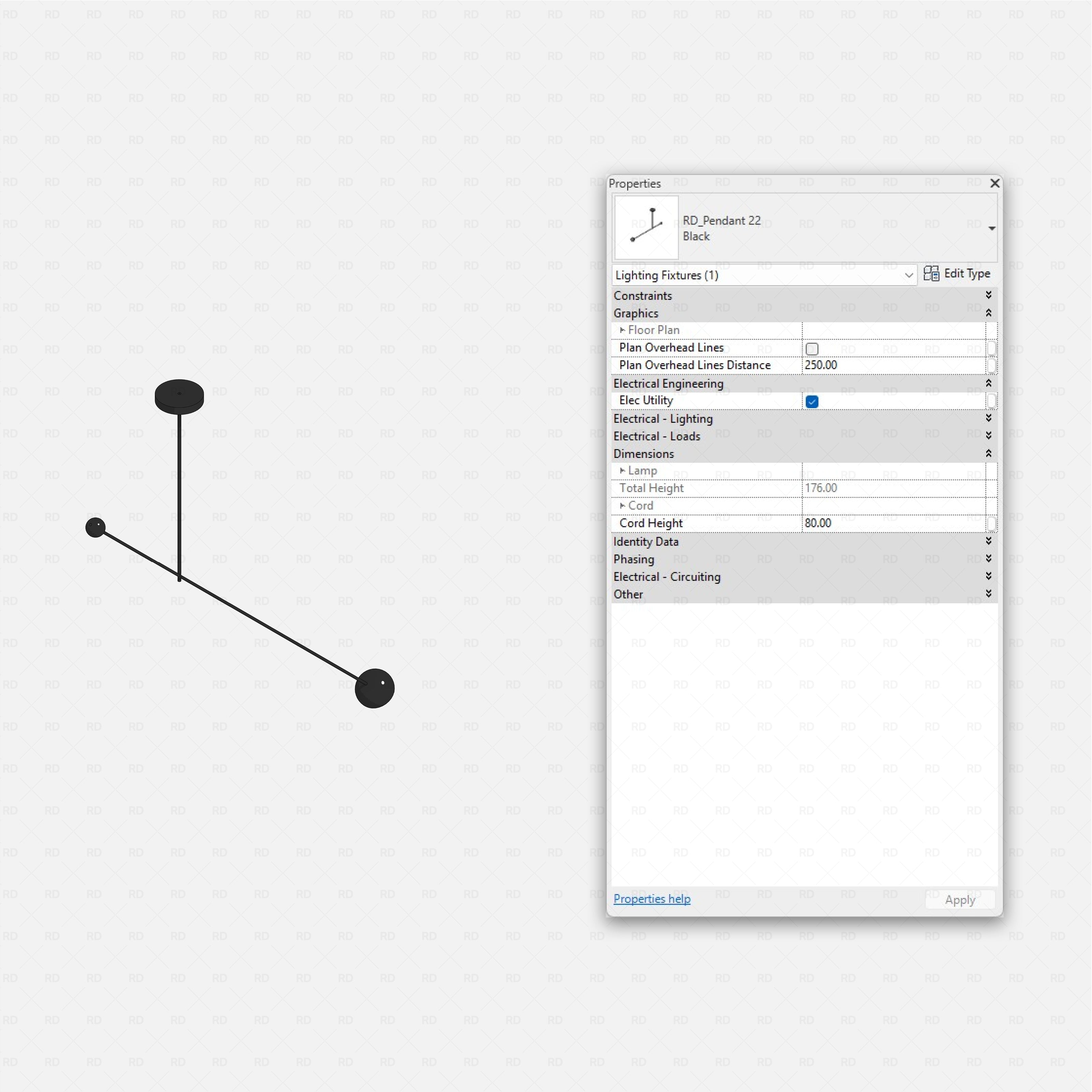The height and width of the screenshot is (1092, 1092).
Task: Click associate button beside Plan Overhead Lines Distance
Action: coord(991,366)
